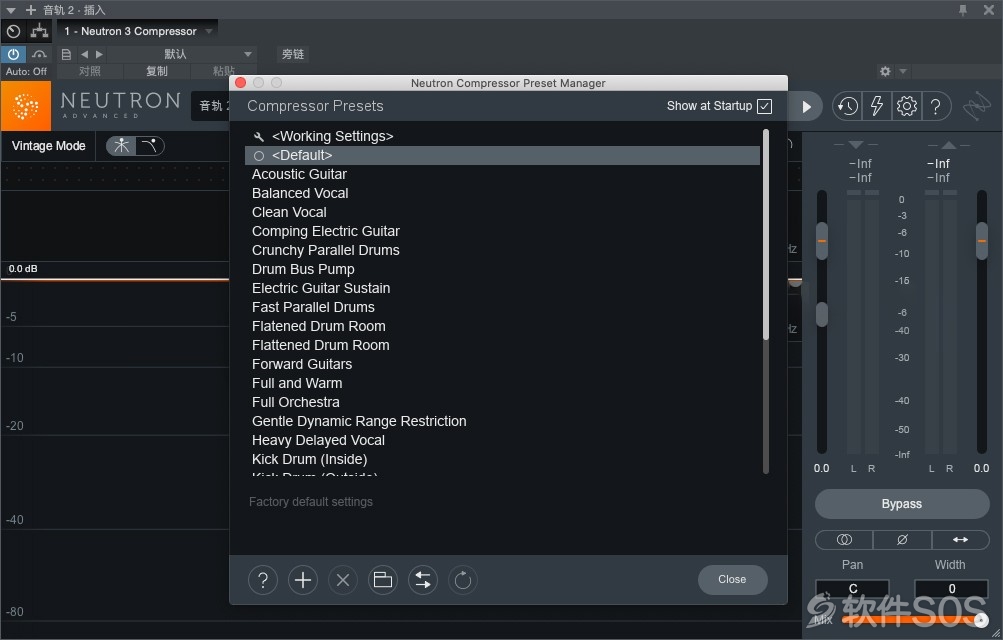The width and height of the screenshot is (1003, 640).
Task: Select the Clean Vocal preset
Action: [502, 212]
